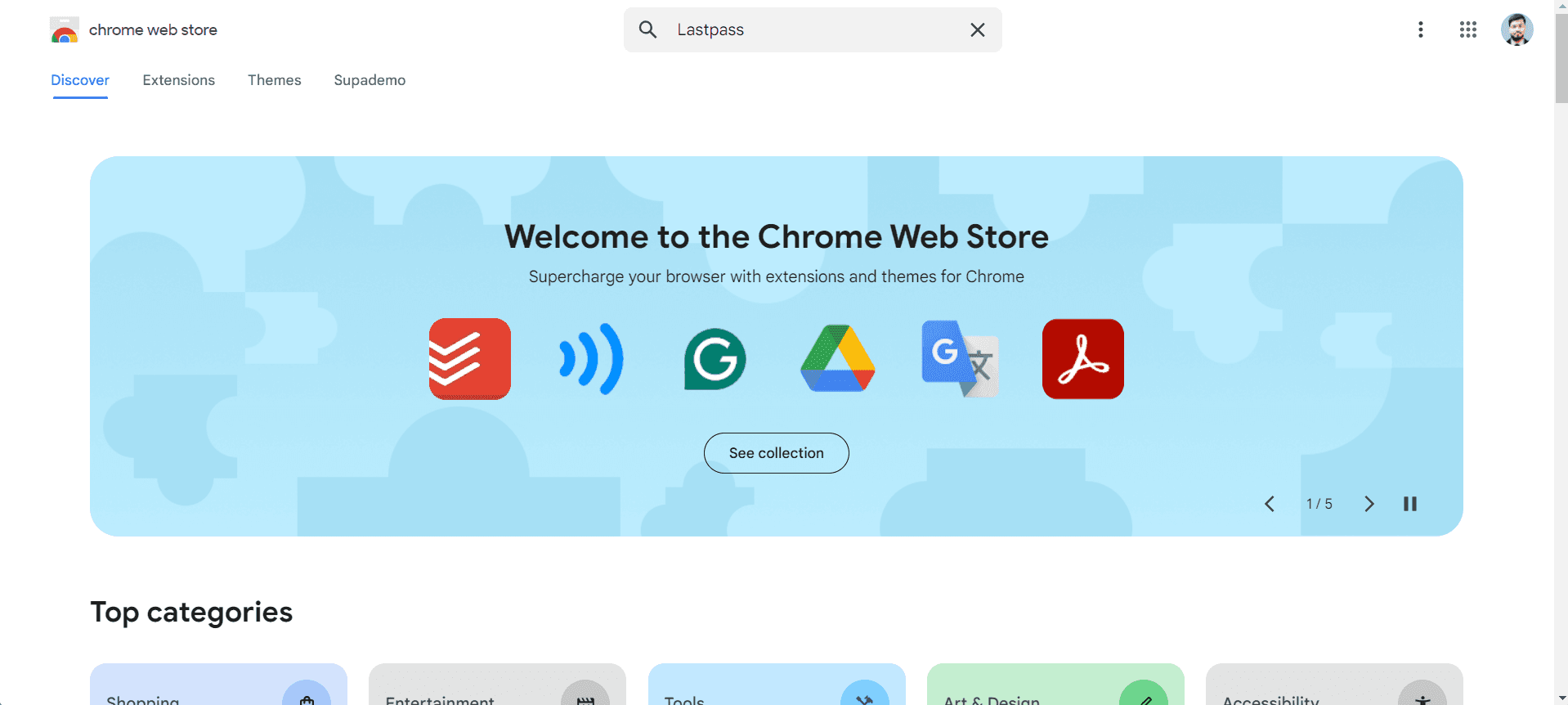Viewport: 1568px width, 705px height.
Task: Switch to the Extensions tab
Action: [x=179, y=80]
